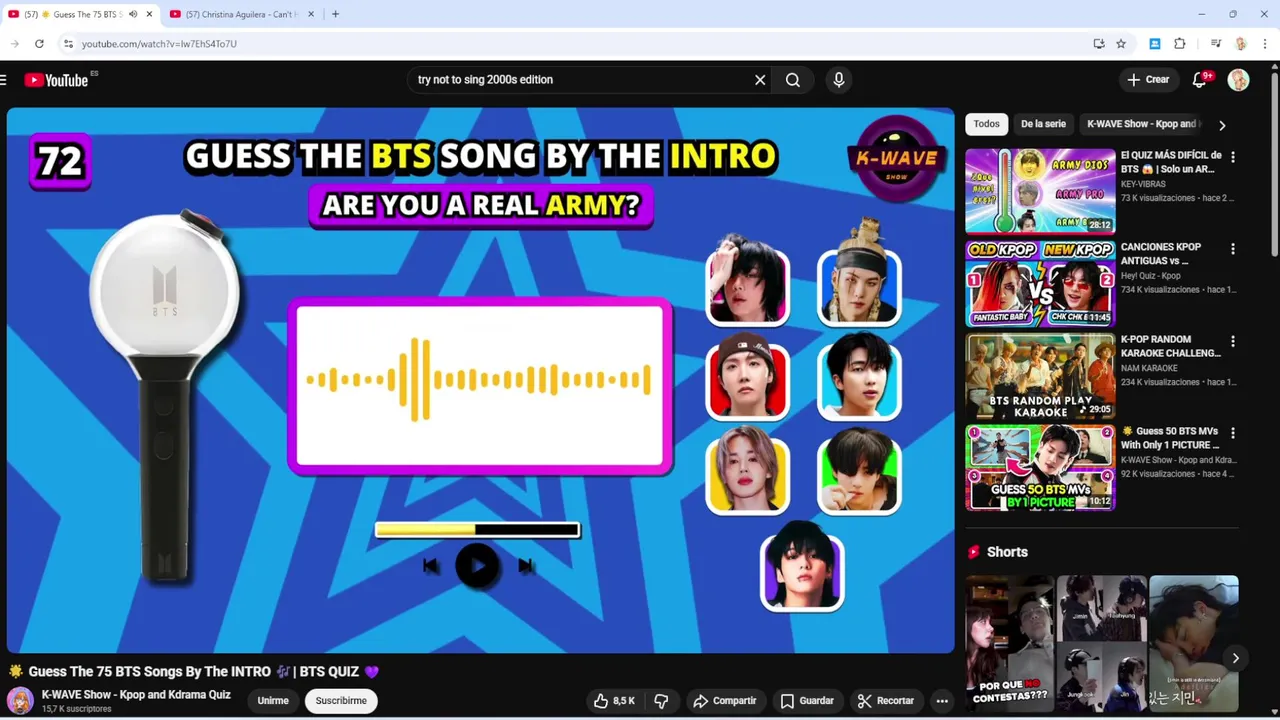
Task: Open a new browser tab
Action: pos(335,14)
